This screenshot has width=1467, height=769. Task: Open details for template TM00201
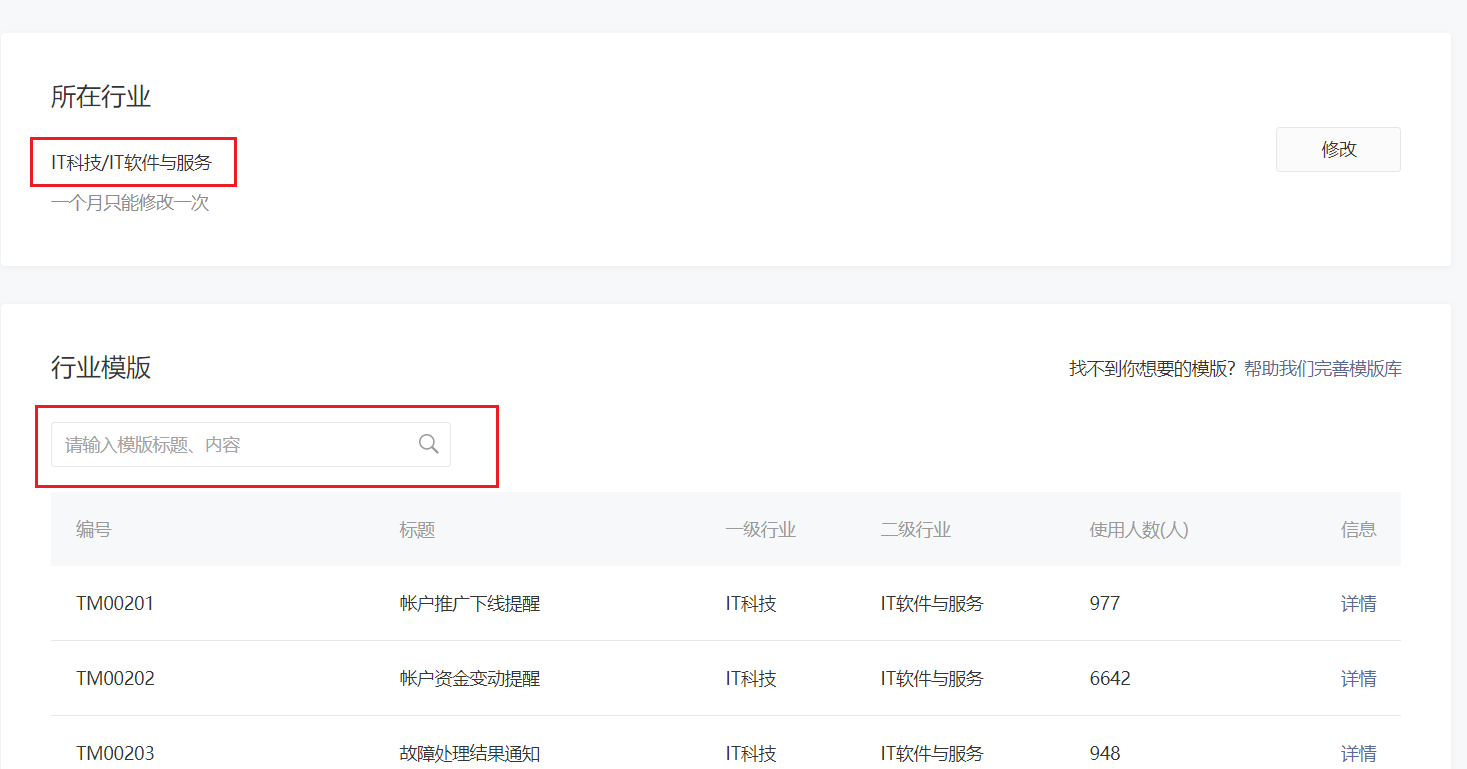click(1358, 603)
